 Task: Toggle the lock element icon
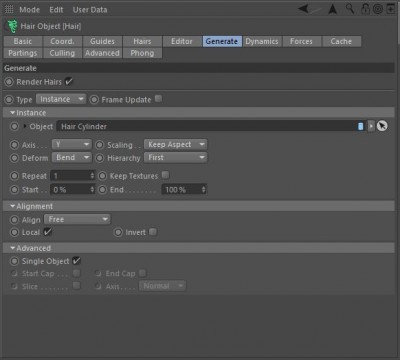(x=366, y=9)
